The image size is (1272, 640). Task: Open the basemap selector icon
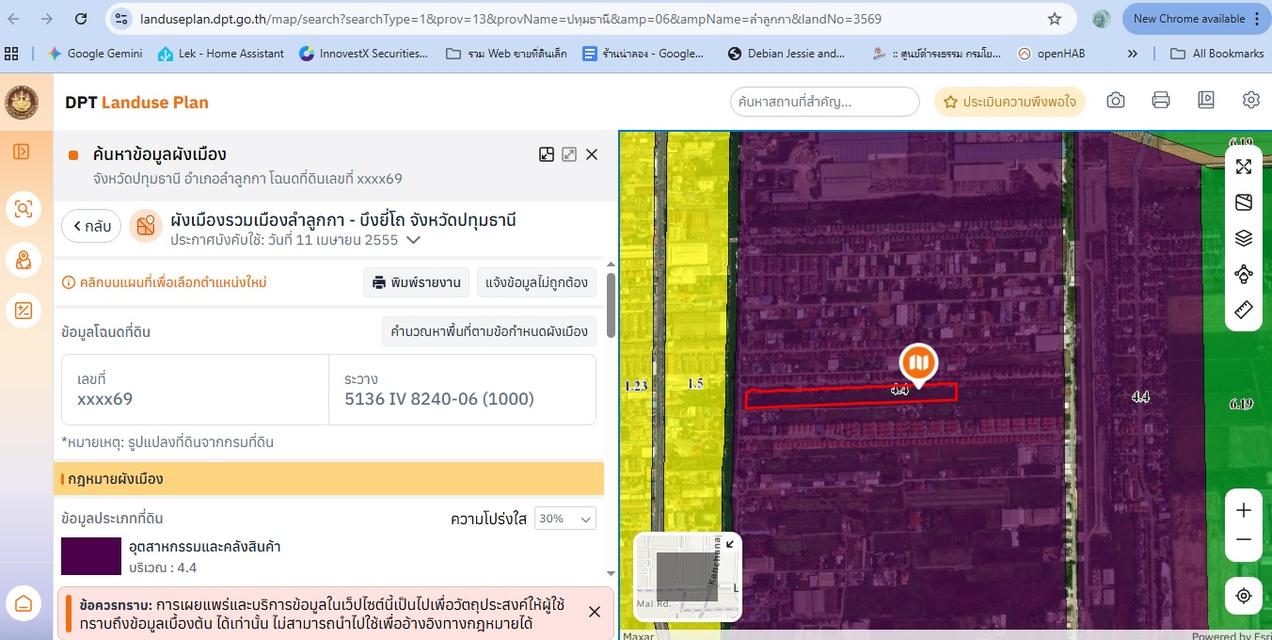tap(1244, 202)
